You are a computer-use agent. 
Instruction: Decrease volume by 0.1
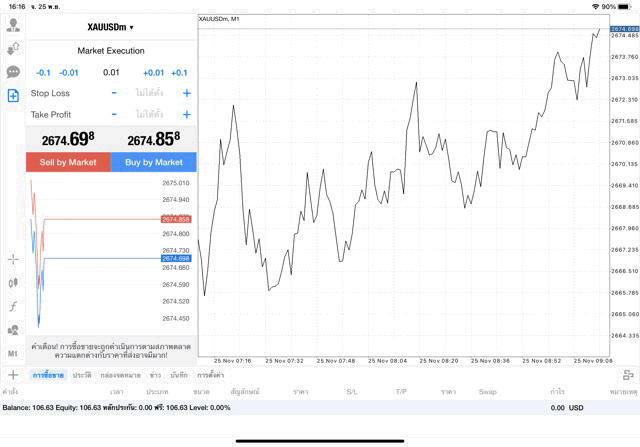(43, 72)
